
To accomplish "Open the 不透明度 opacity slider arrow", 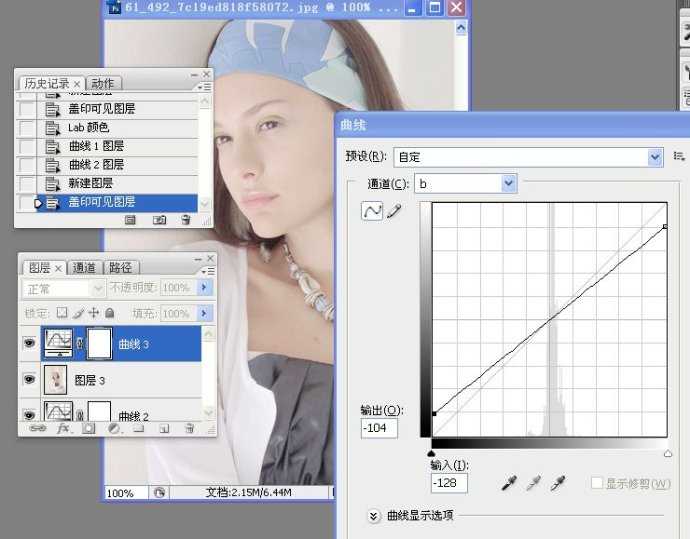I will tap(204, 288).
